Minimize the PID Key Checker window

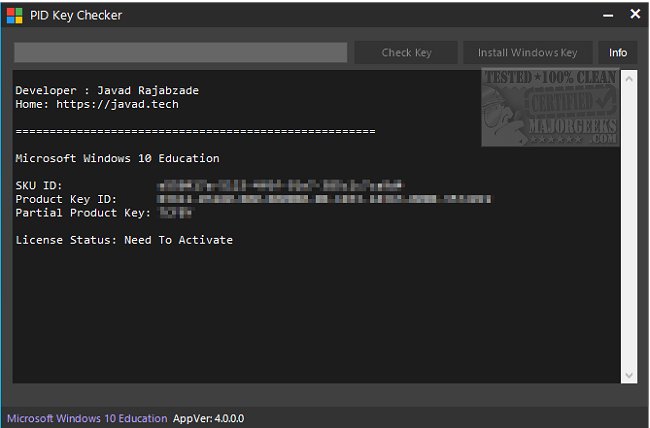(x=608, y=15)
